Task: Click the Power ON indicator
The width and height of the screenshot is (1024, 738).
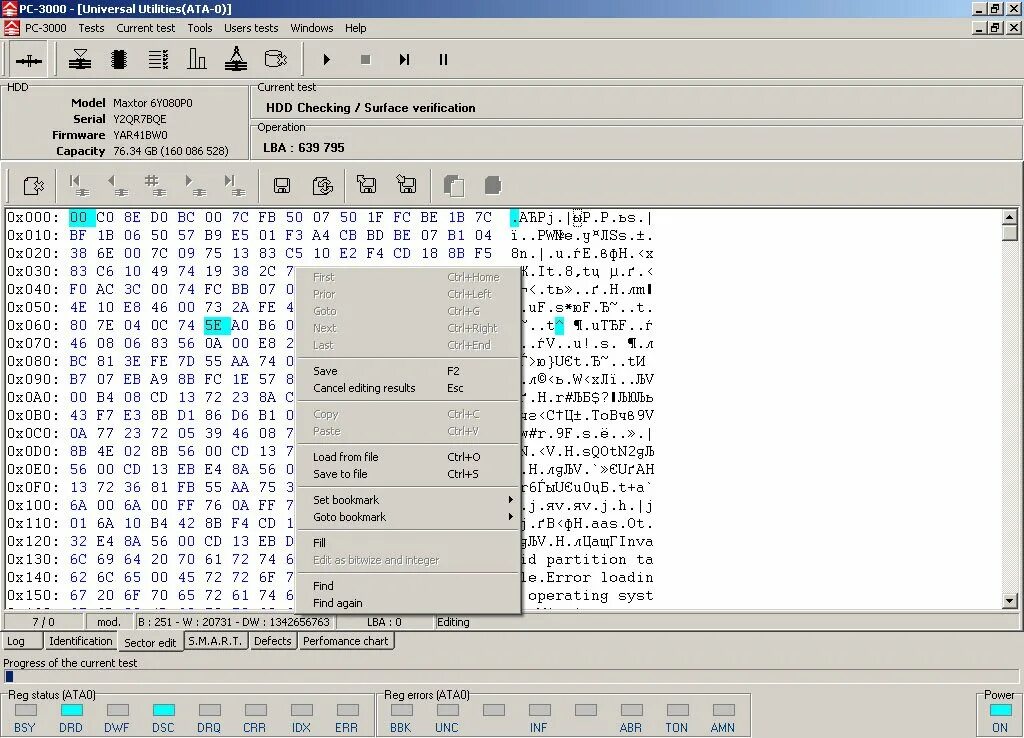Action: 1000,711
